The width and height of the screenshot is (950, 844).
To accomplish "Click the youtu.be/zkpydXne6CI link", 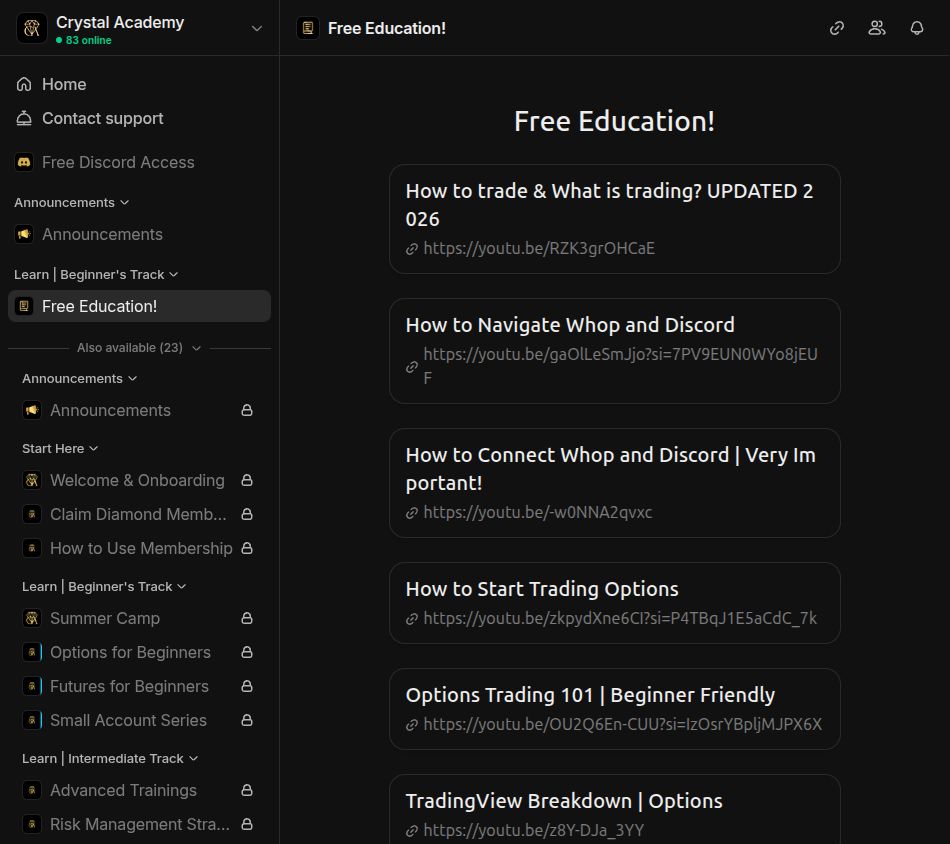I will click(x=620, y=619).
